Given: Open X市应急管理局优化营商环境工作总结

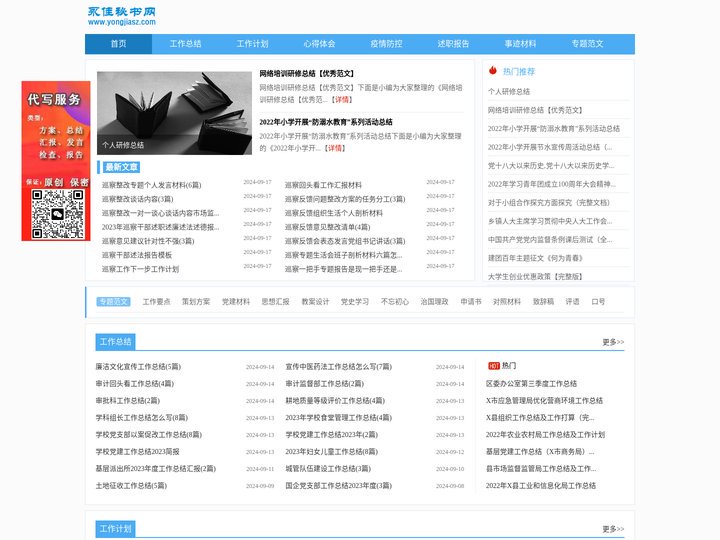Looking at the screenshot, I should tap(545, 400).
